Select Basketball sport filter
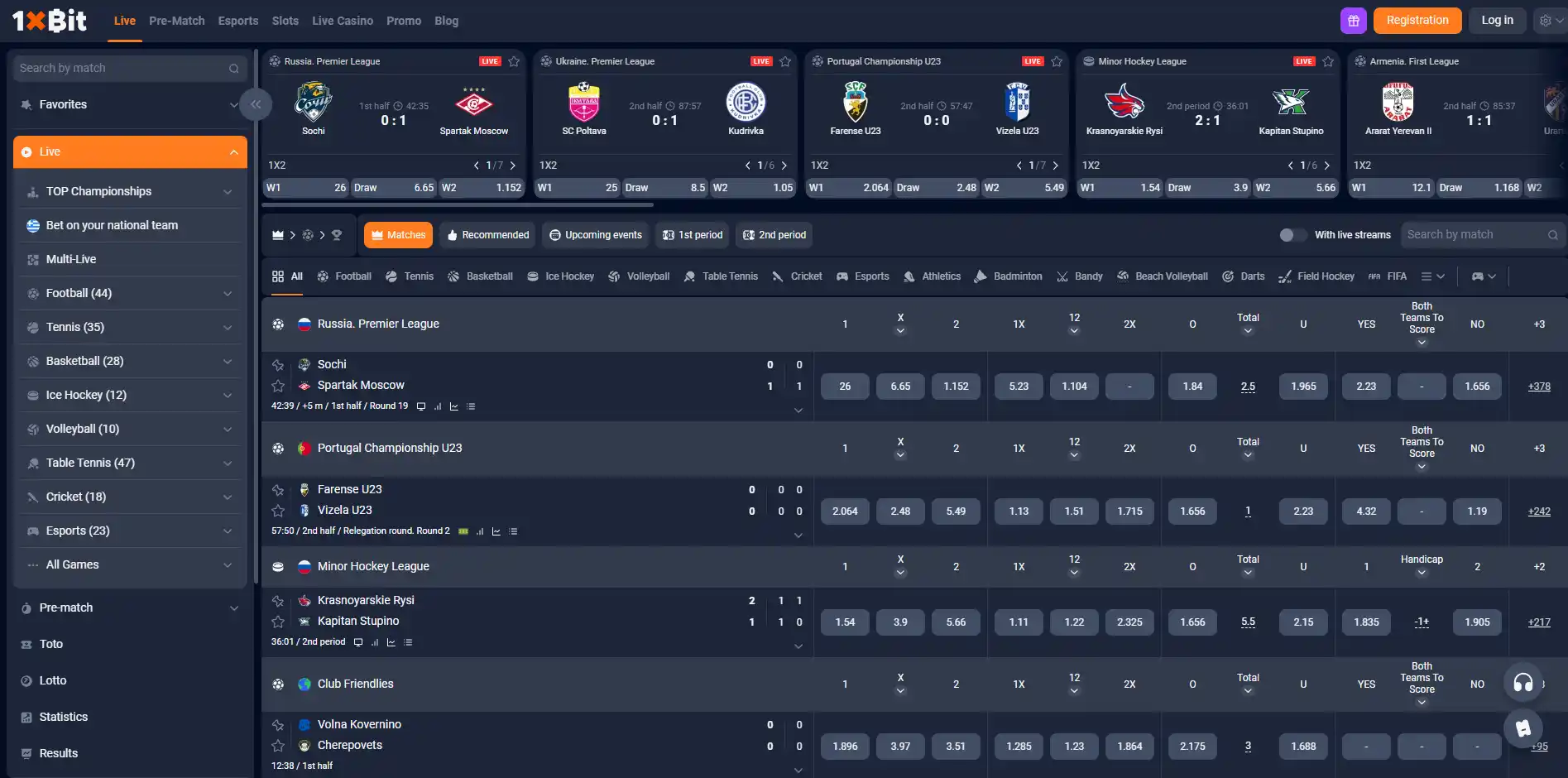This screenshot has height=778, width=1568. [480, 276]
